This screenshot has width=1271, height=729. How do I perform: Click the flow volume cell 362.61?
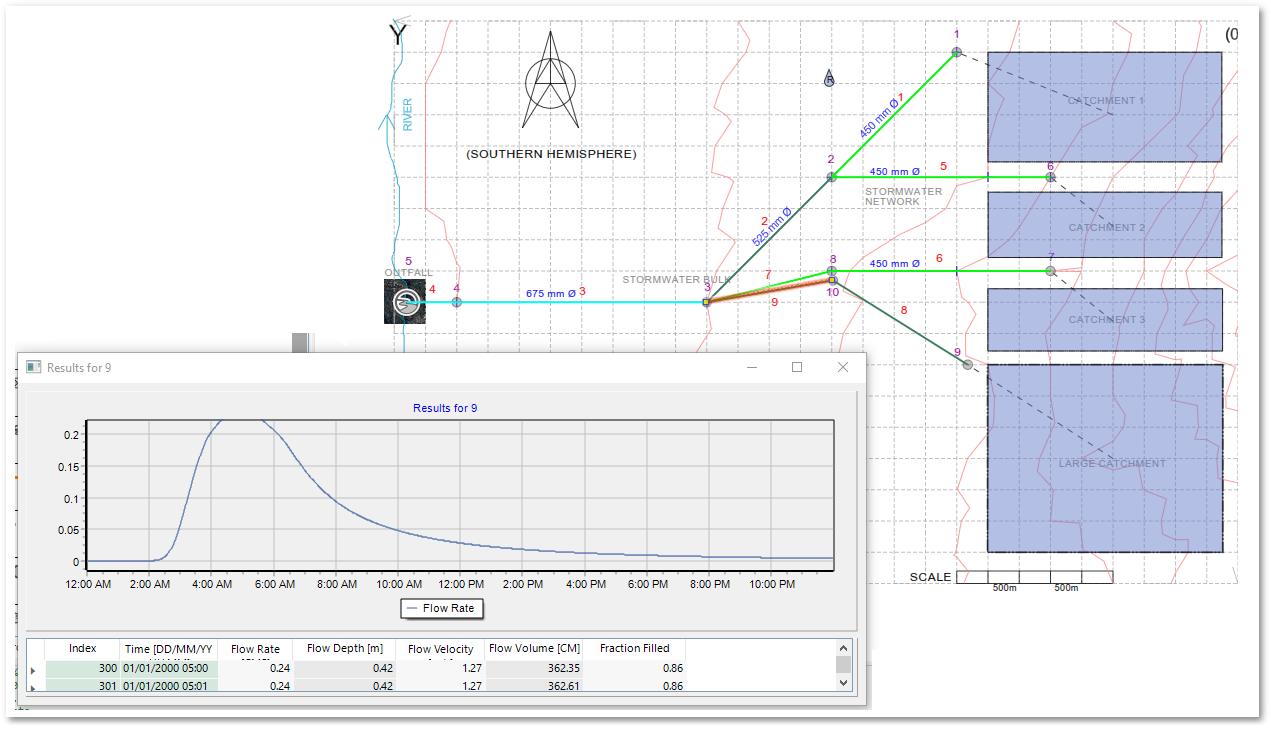pyautogui.click(x=534, y=685)
